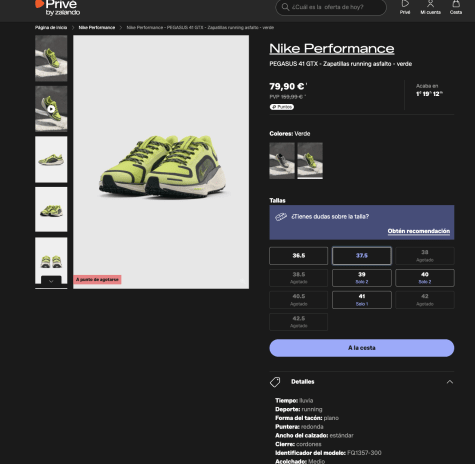Select size 37.5

(x=362, y=256)
